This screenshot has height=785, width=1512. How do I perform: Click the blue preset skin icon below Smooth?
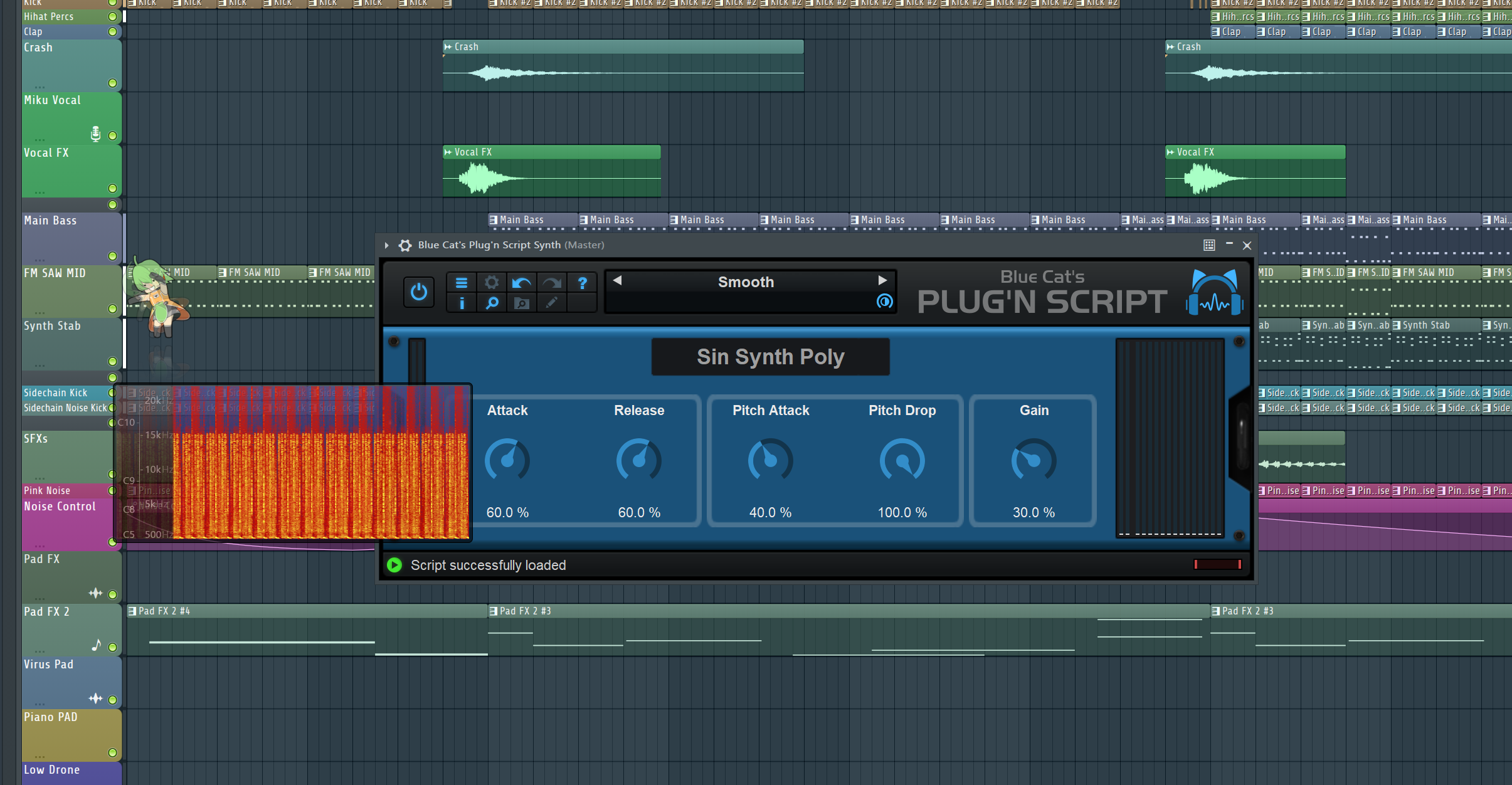pyautogui.click(x=884, y=302)
